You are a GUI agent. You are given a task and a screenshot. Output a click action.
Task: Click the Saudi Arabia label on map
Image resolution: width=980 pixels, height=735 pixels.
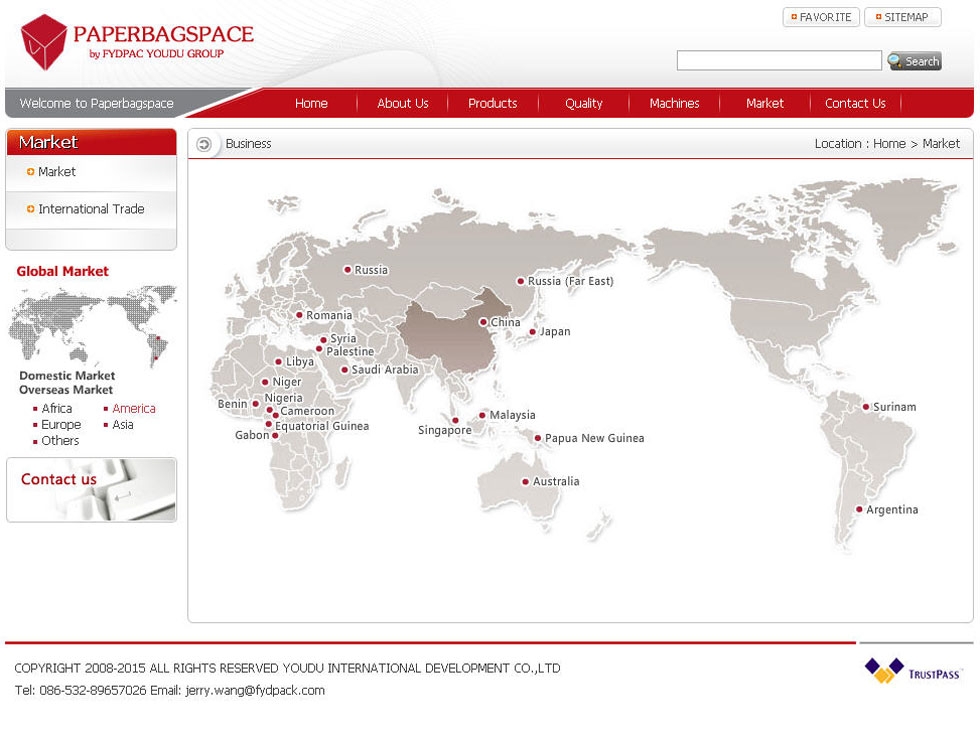(384, 370)
